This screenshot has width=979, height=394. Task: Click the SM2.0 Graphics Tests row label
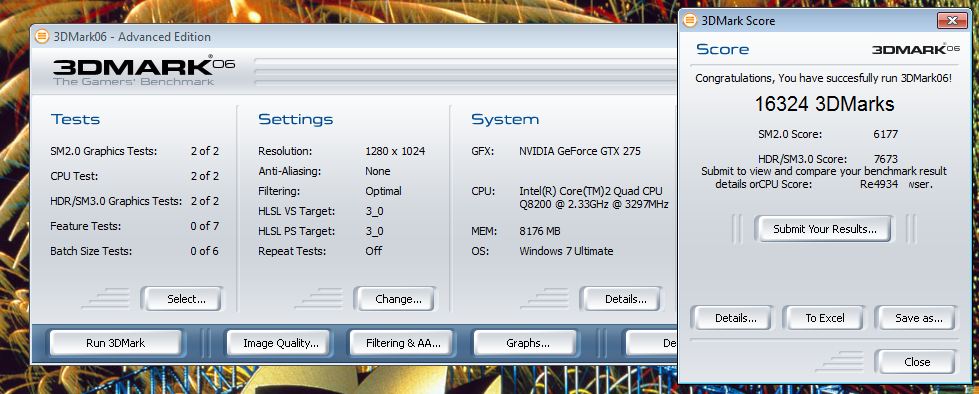(104, 151)
